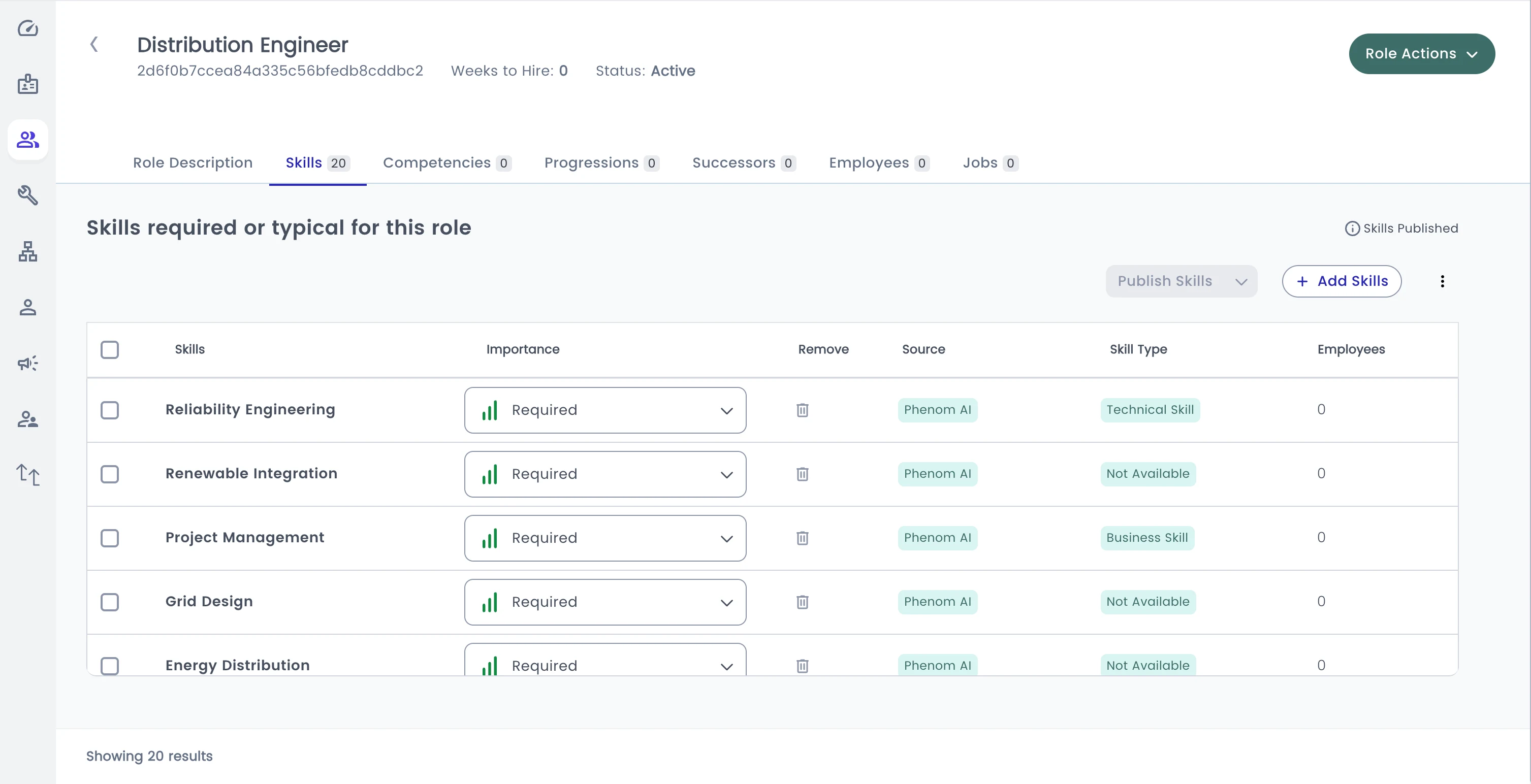Click the Skills Published info icon
Screen dimensions: 1531x784
[1352, 228]
